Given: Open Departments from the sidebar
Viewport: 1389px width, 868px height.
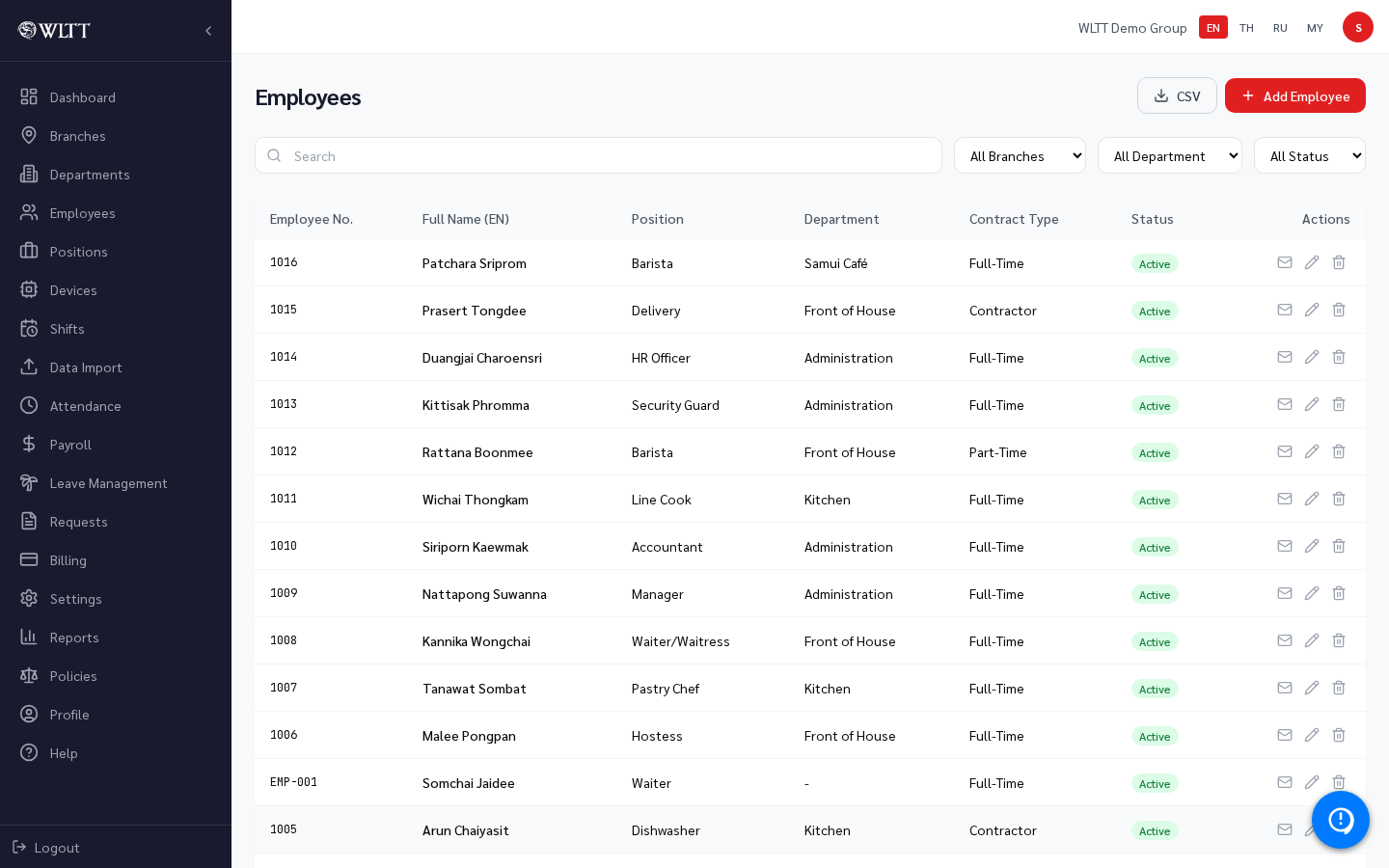Looking at the screenshot, I should click(116, 175).
